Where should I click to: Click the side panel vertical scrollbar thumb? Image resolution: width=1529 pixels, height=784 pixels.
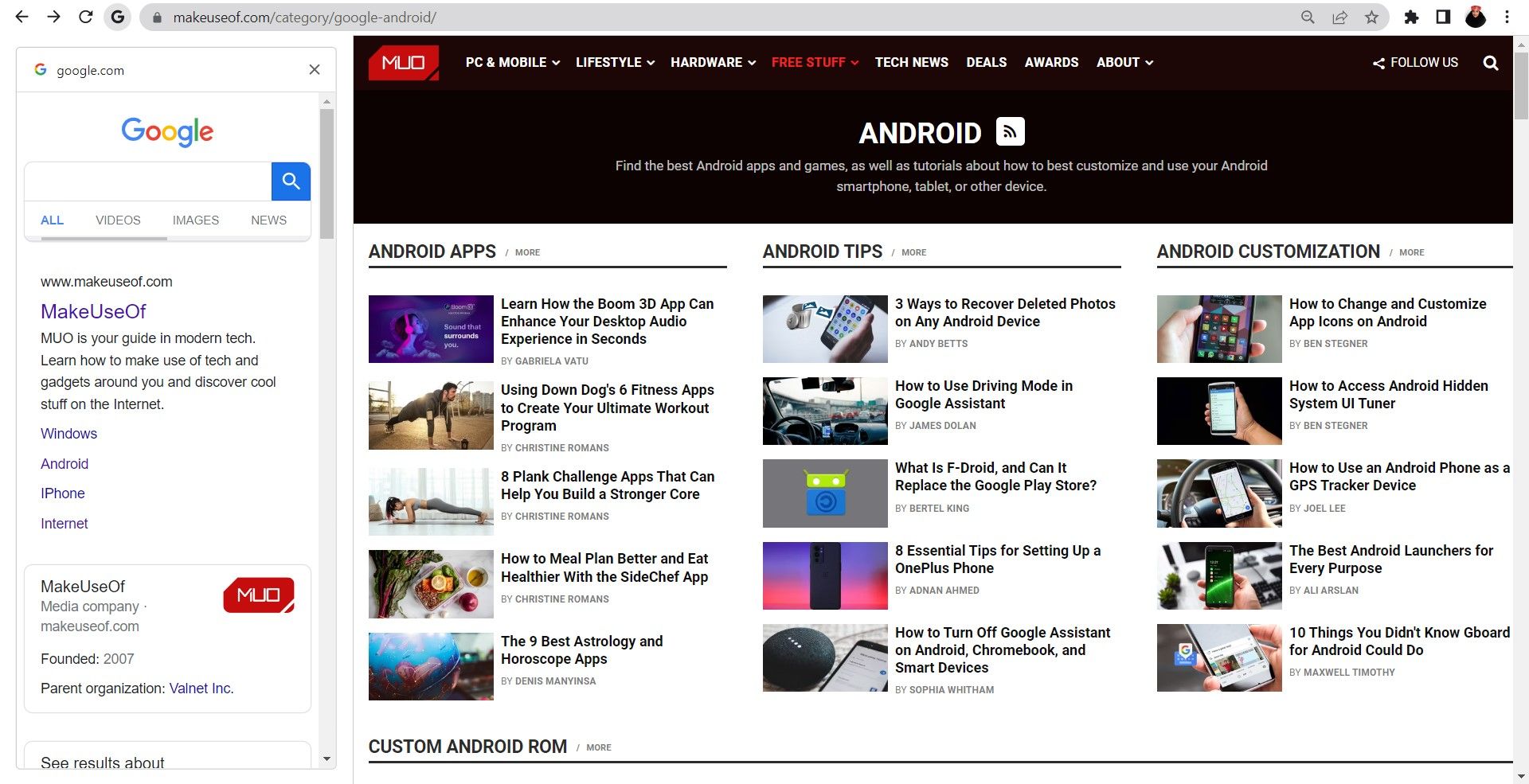click(x=327, y=174)
